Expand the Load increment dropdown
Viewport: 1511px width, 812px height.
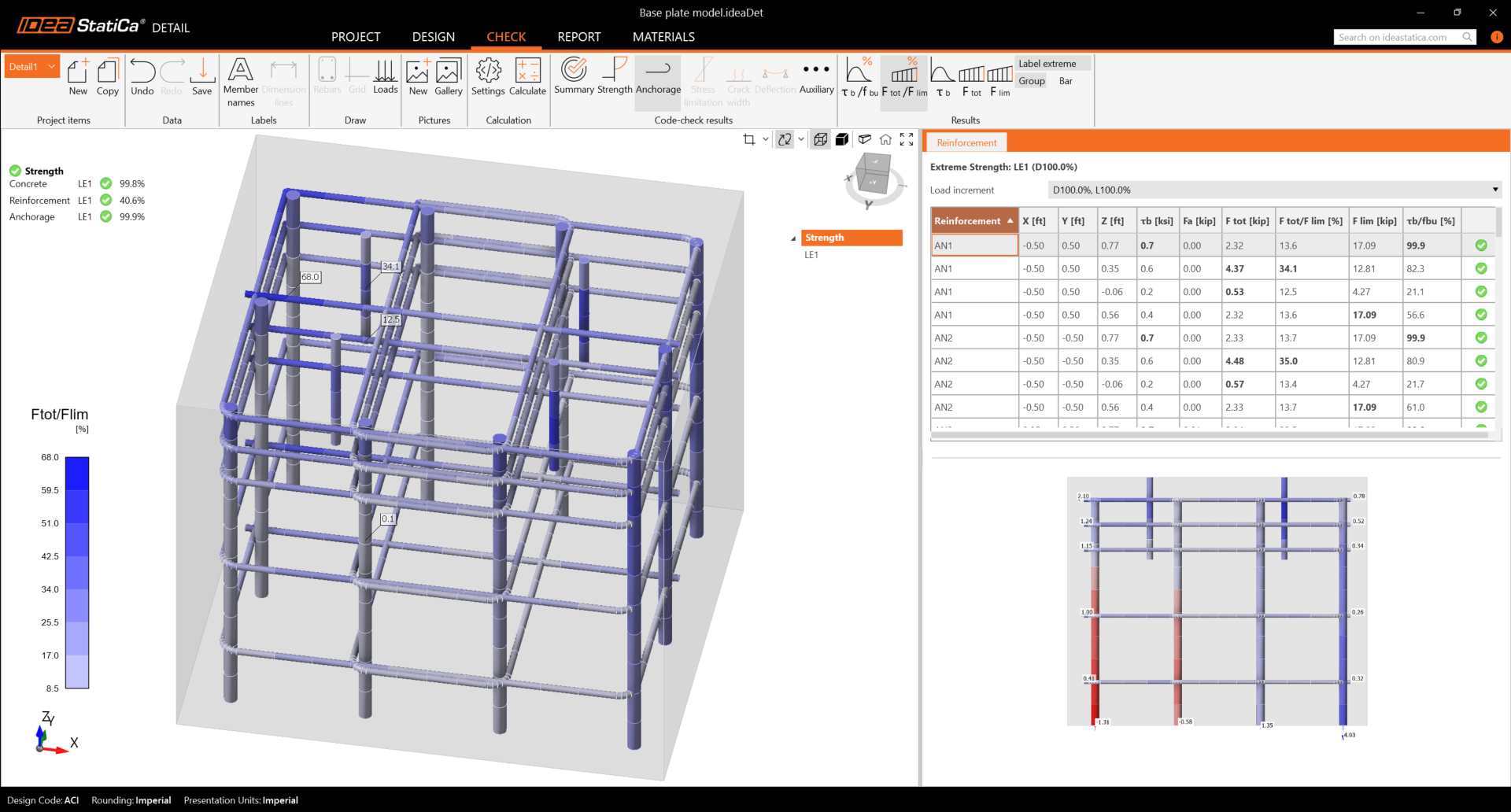tap(1494, 190)
